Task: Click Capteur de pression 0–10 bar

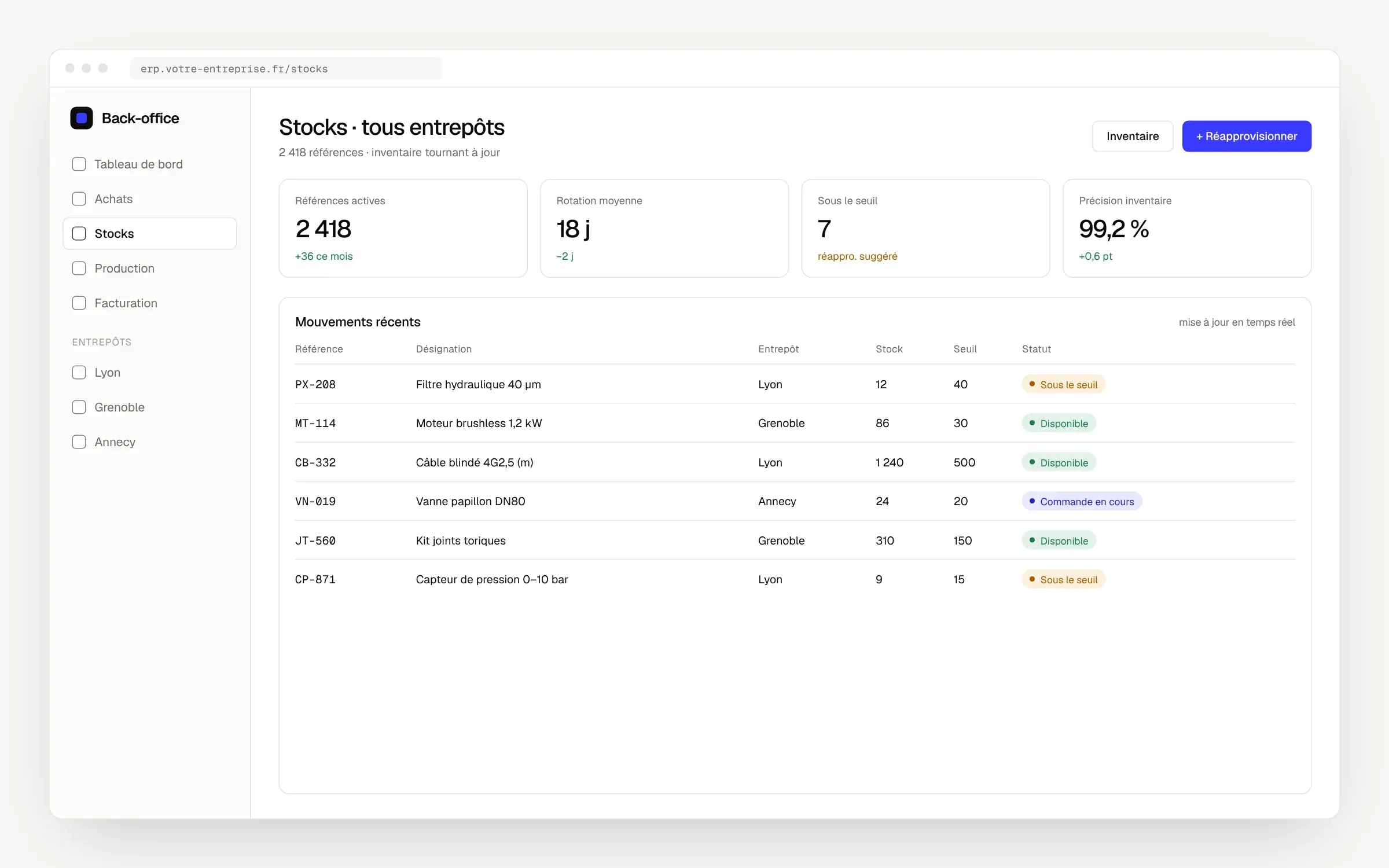Action: [492, 579]
